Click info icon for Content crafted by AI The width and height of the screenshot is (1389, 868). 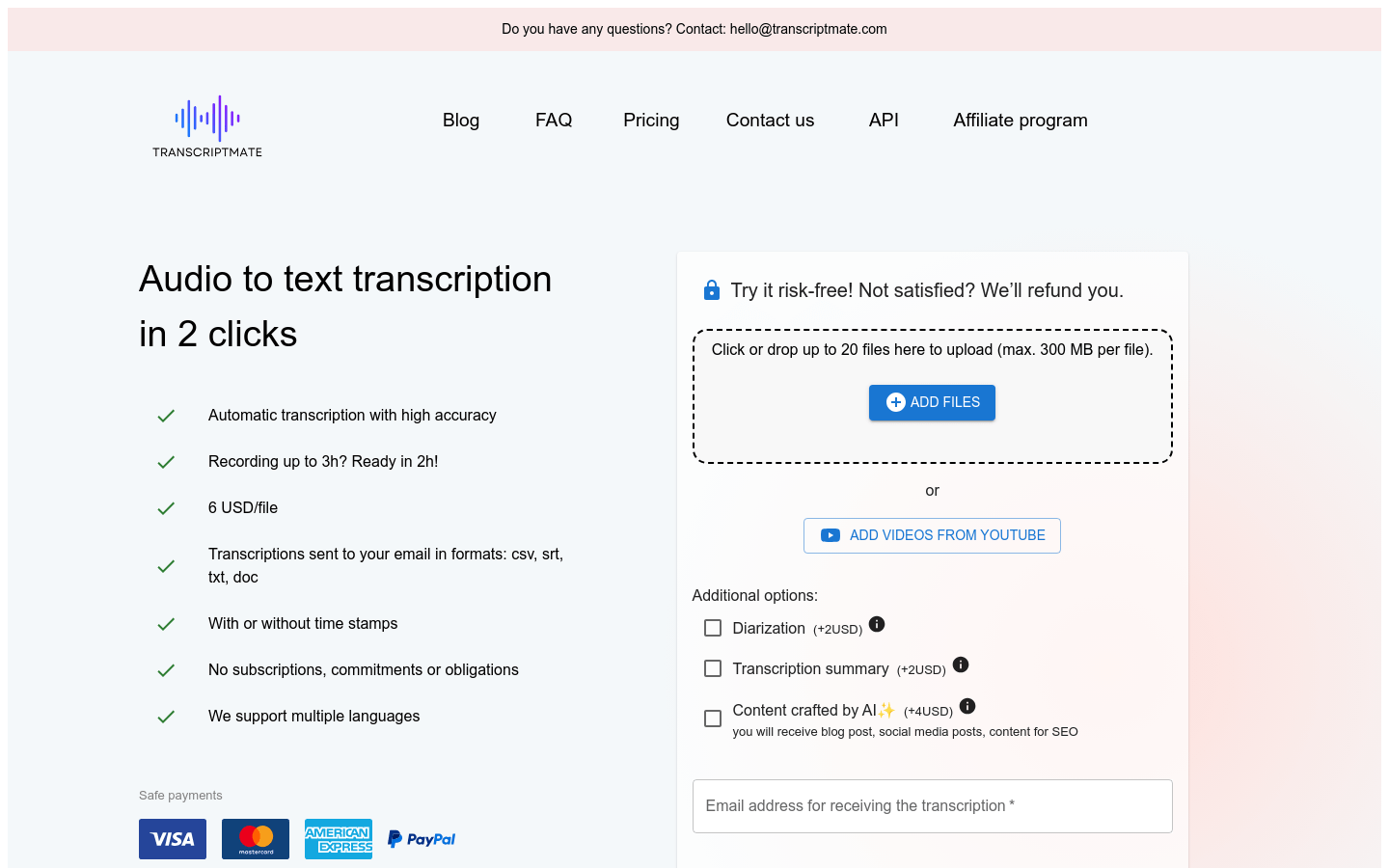(x=967, y=706)
